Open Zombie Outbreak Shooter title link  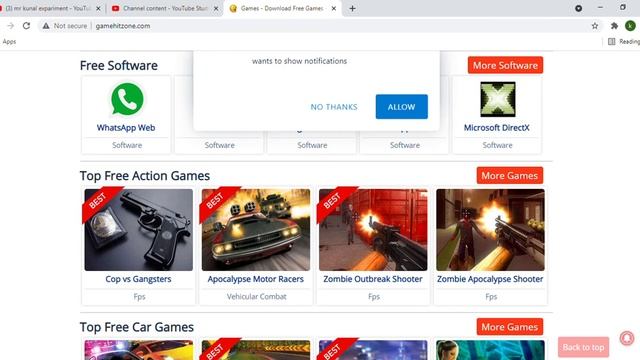click(373, 279)
